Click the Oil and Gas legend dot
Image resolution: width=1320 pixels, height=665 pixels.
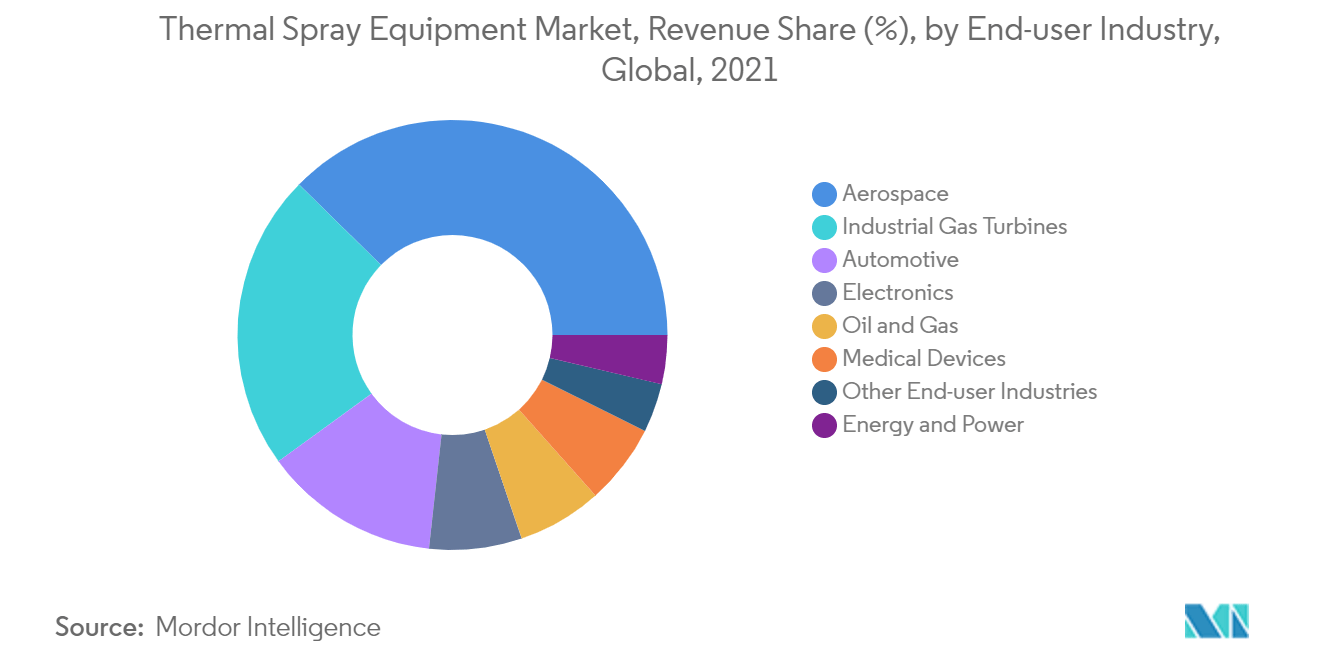pos(825,326)
